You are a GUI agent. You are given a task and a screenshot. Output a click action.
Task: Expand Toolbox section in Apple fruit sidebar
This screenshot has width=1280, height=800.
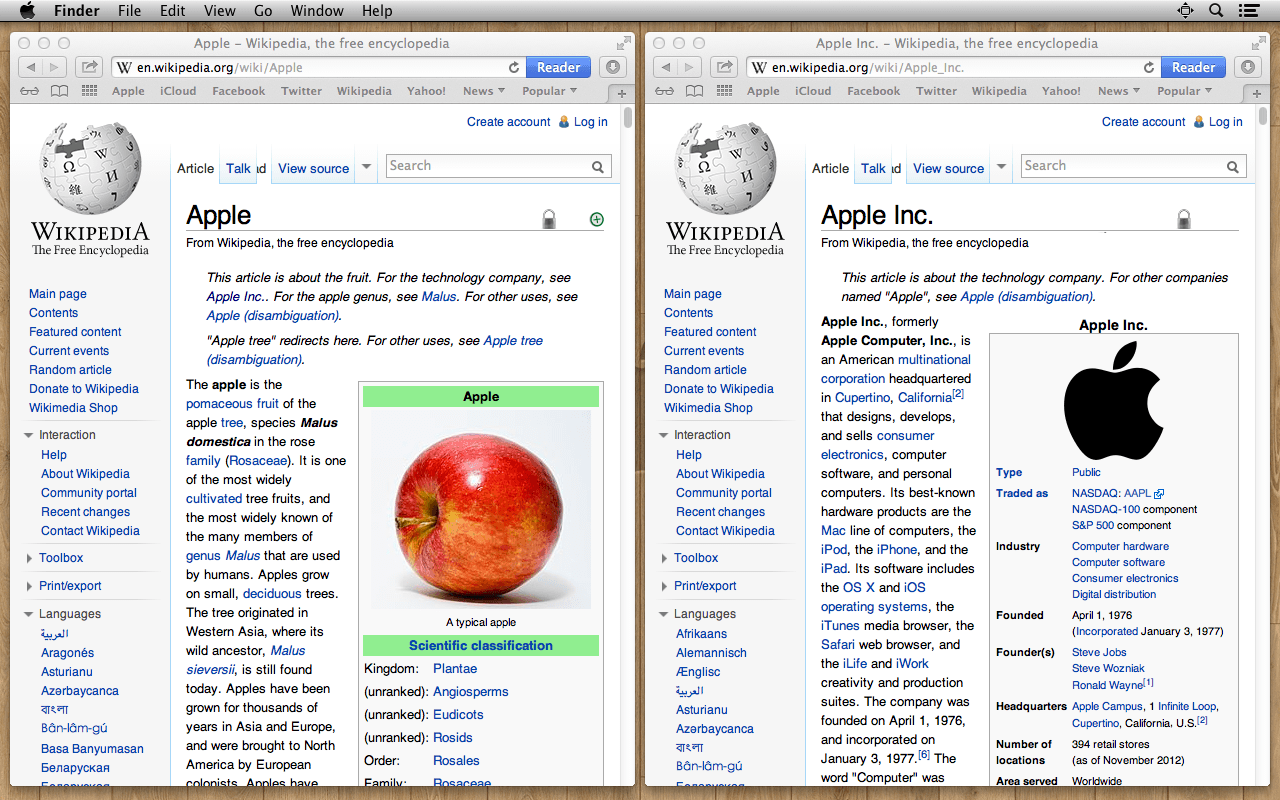[61, 558]
